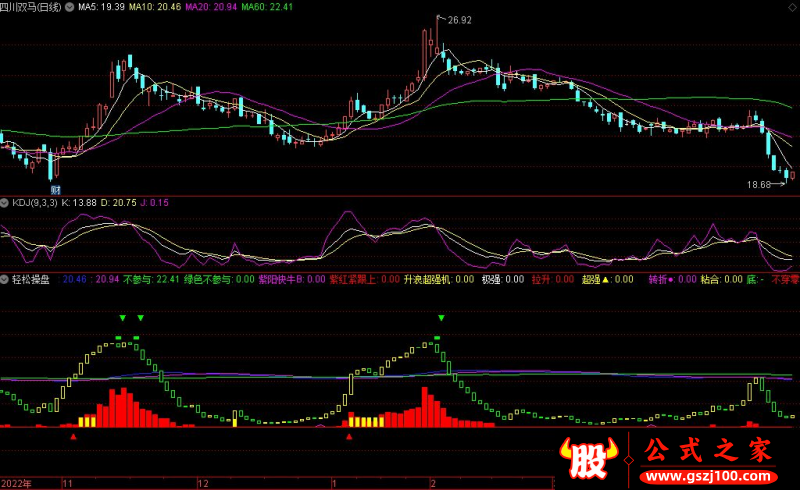Viewport: 800px width, 490px height.
Task: Jump to month 12 on date axis
Action: coord(203,483)
